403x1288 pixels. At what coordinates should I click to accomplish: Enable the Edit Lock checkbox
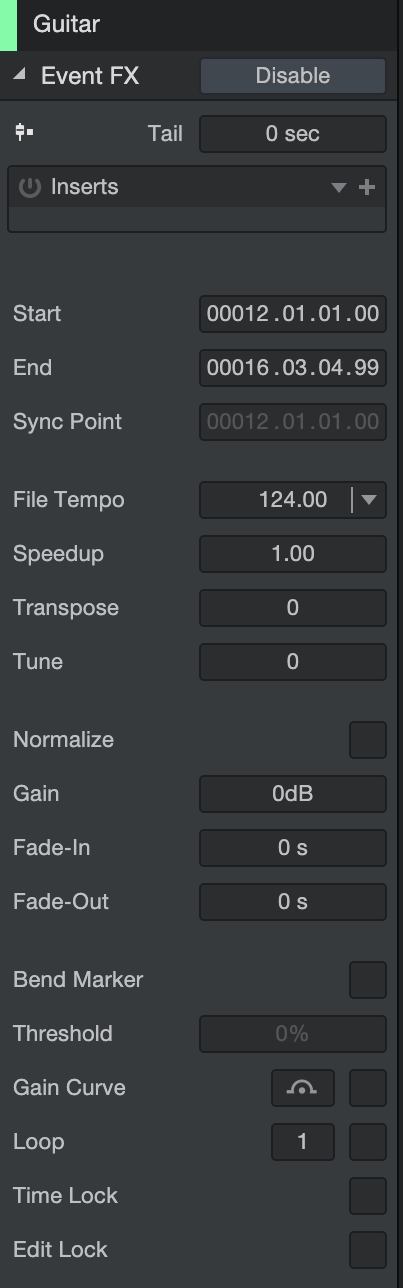(x=367, y=1249)
